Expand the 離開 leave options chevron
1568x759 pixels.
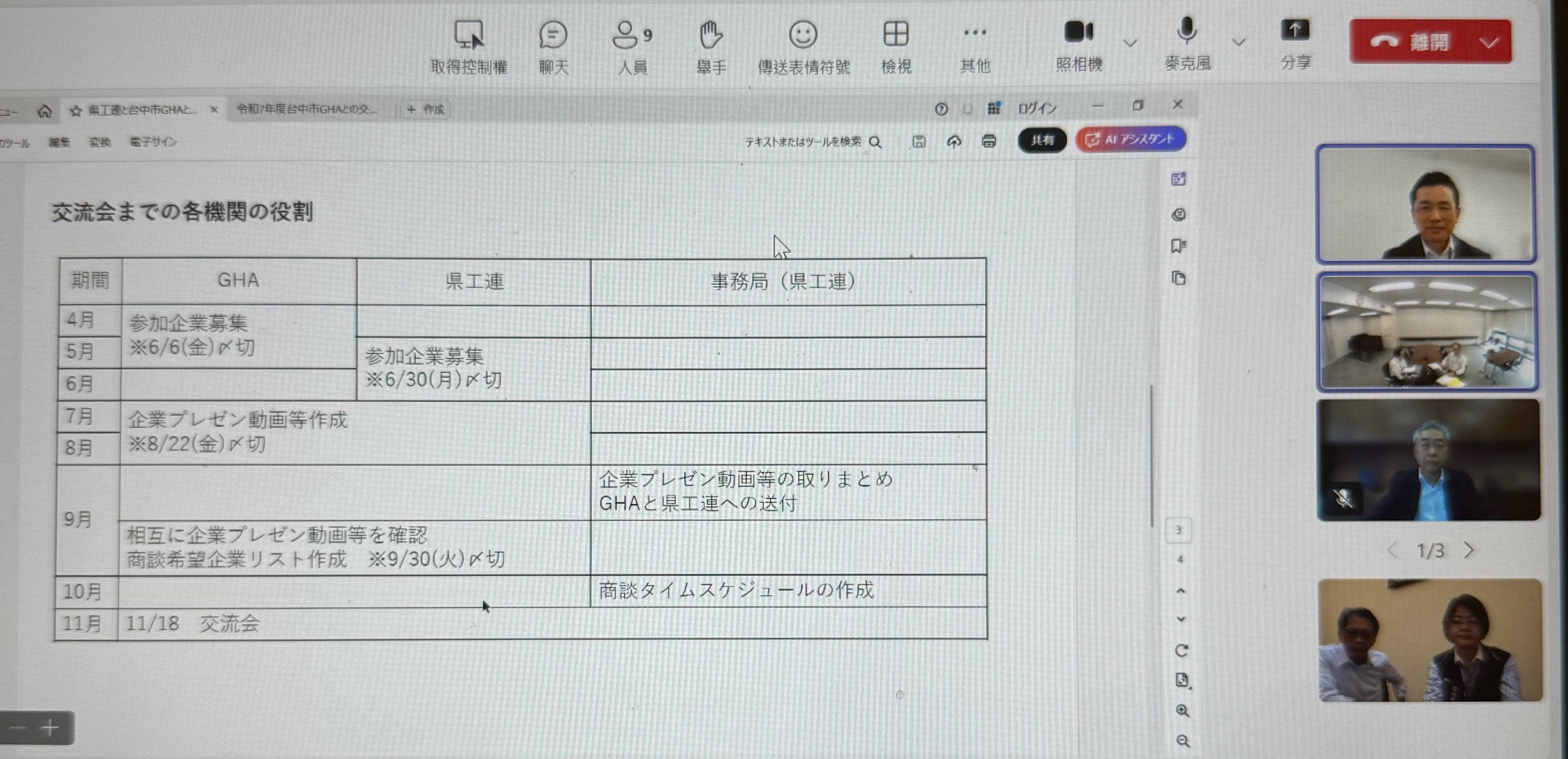pyautogui.click(x=1489, y=43)
